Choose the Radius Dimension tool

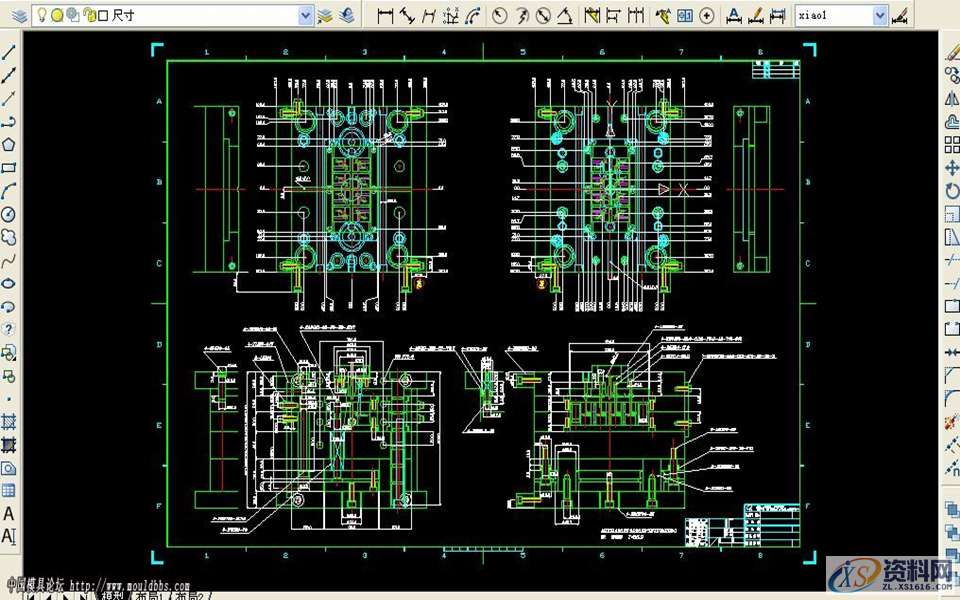(x=499, y=15)
